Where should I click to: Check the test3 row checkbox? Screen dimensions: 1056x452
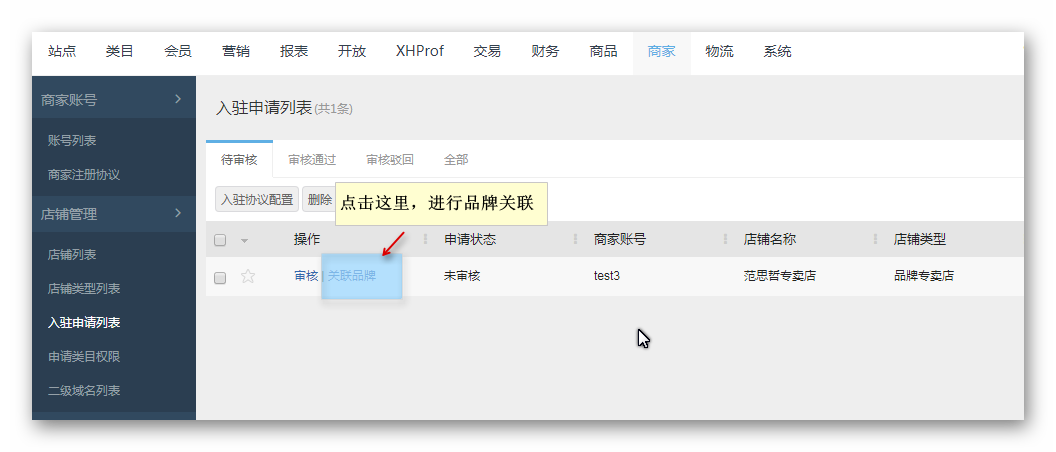220,278
